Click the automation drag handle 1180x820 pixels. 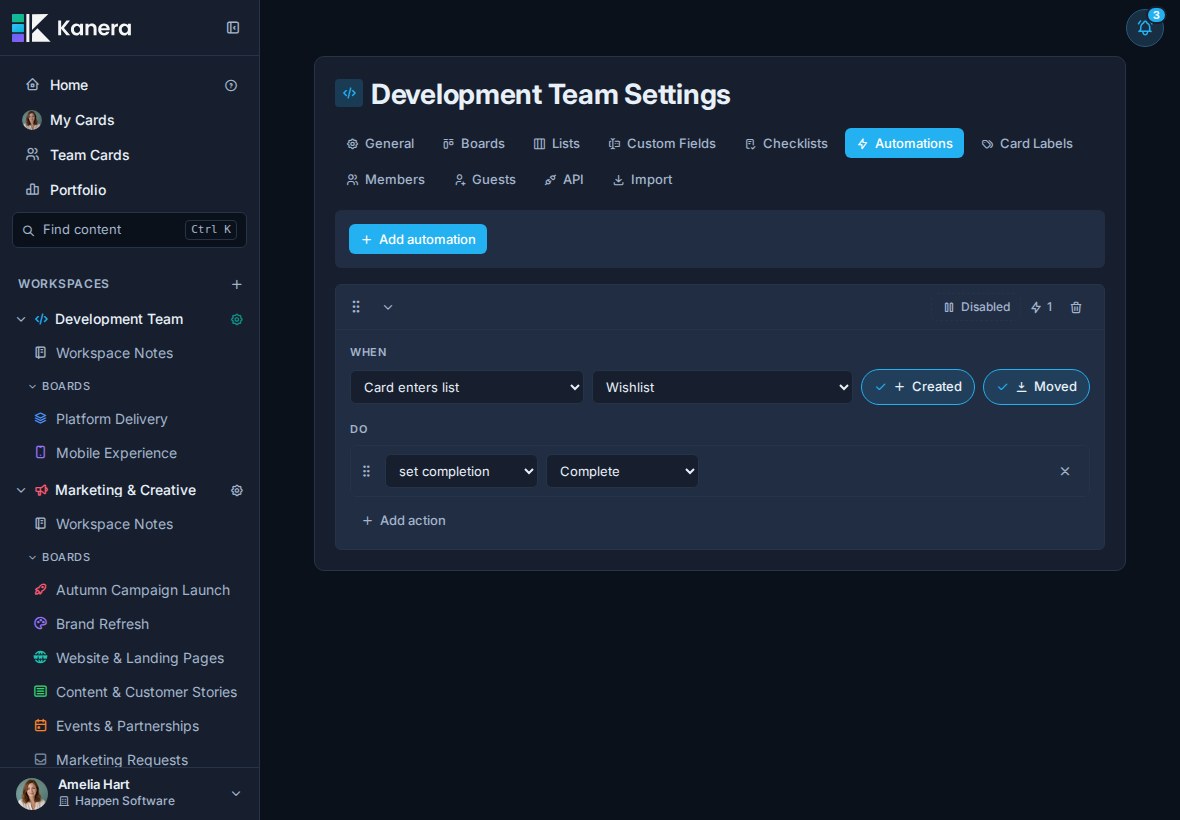click(x=356, y=307)
